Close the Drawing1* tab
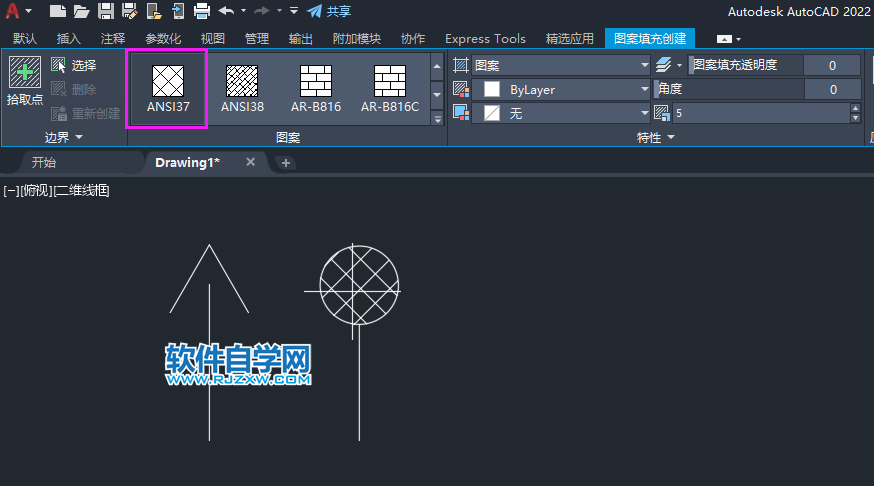This screenshot has width=874, height=486. pos(251,162)
